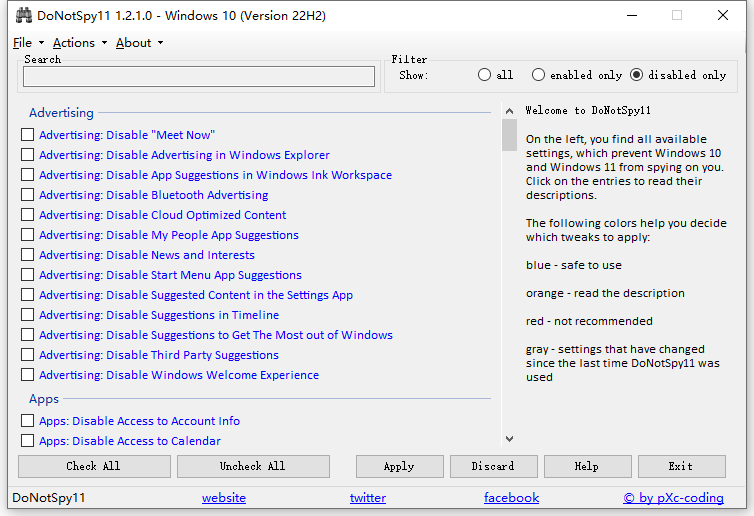
Task: Click the "red - not recommended" text
Action: tap(589, 321)
